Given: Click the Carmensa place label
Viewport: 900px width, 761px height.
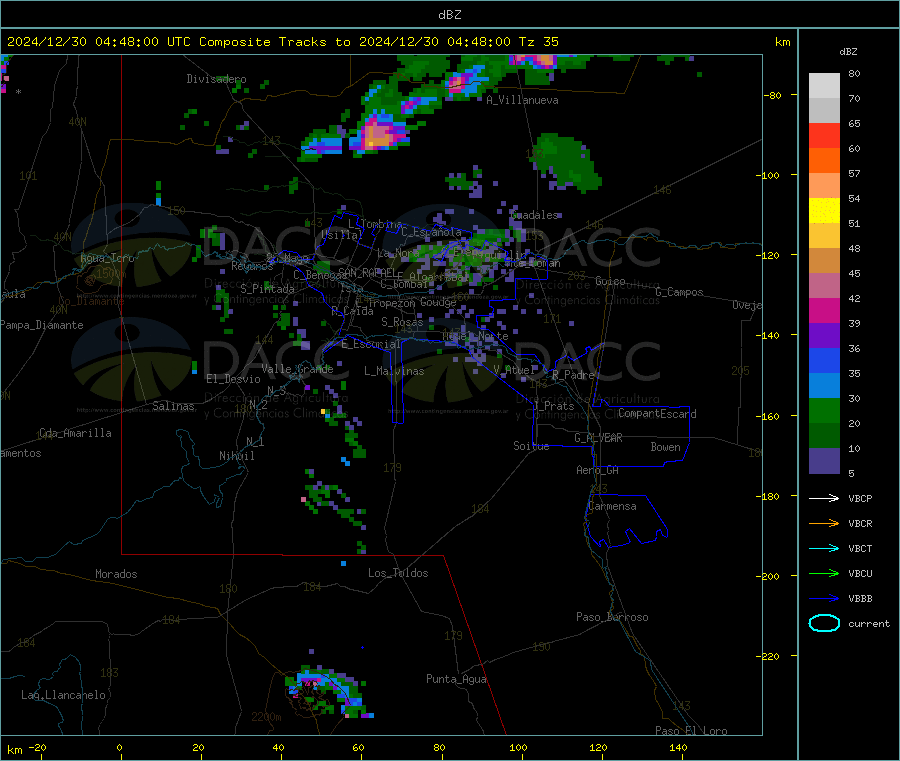Looking at the screenshot, I should (x=612, y=506).
